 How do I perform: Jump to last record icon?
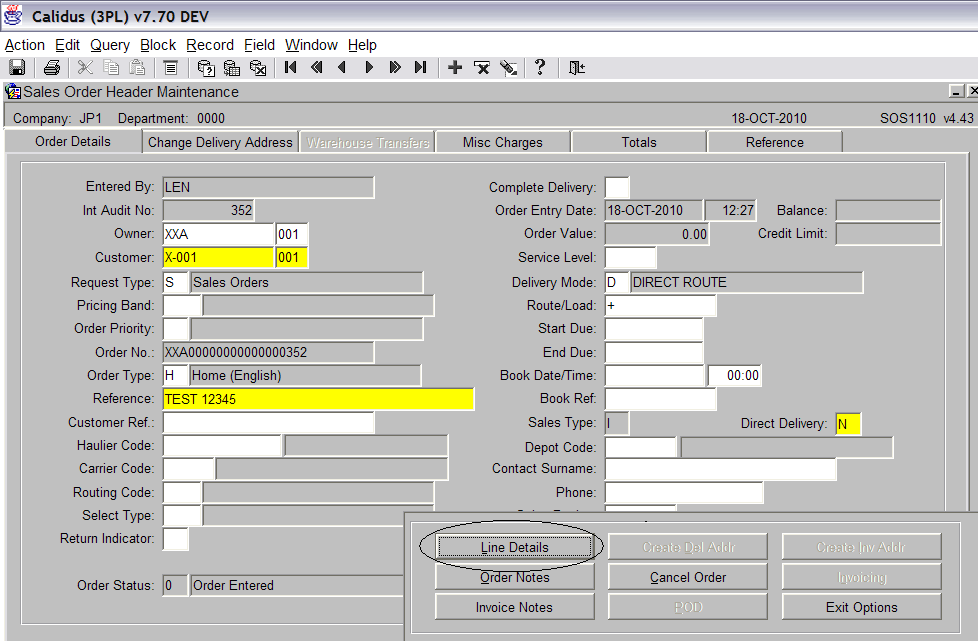coord(421,67)
